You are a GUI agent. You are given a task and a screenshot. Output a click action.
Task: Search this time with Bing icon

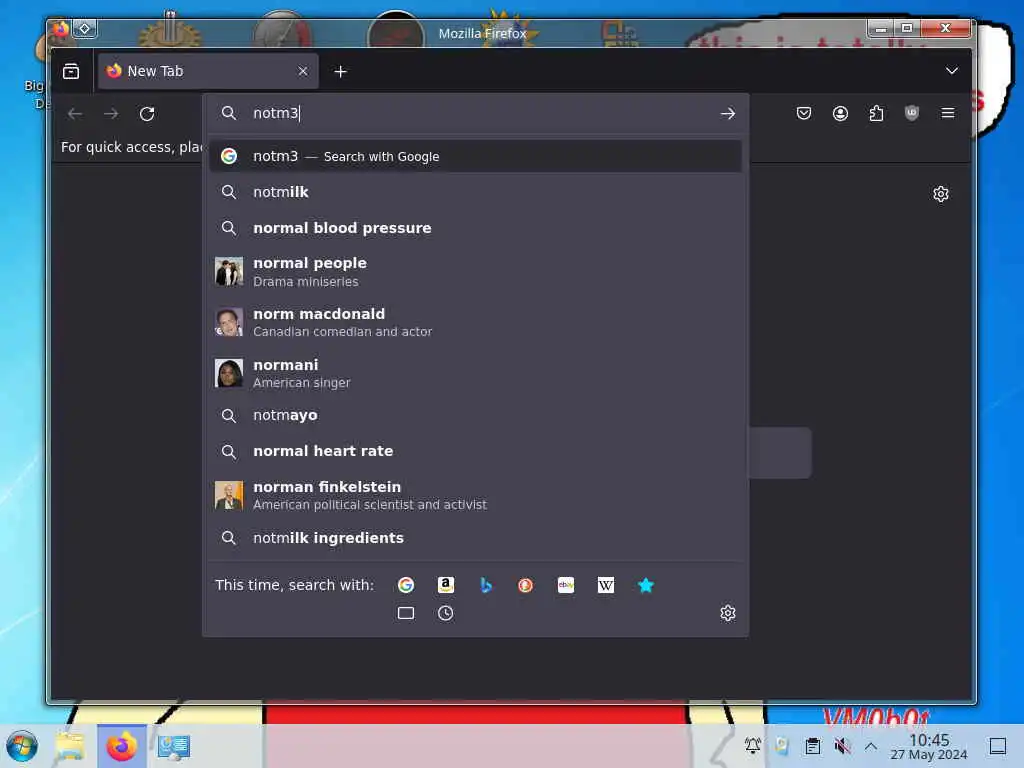point(486,585)
